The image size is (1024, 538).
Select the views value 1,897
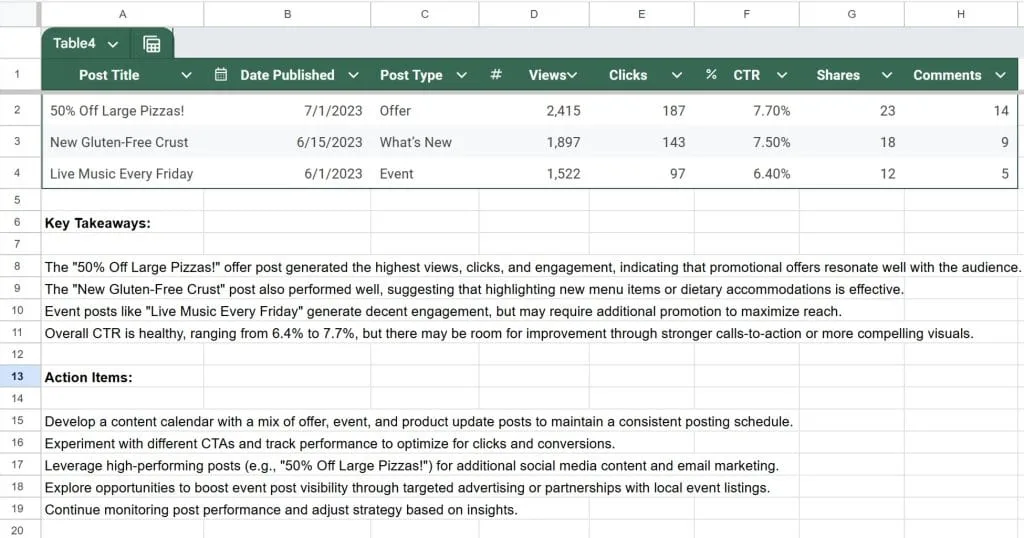534,142
